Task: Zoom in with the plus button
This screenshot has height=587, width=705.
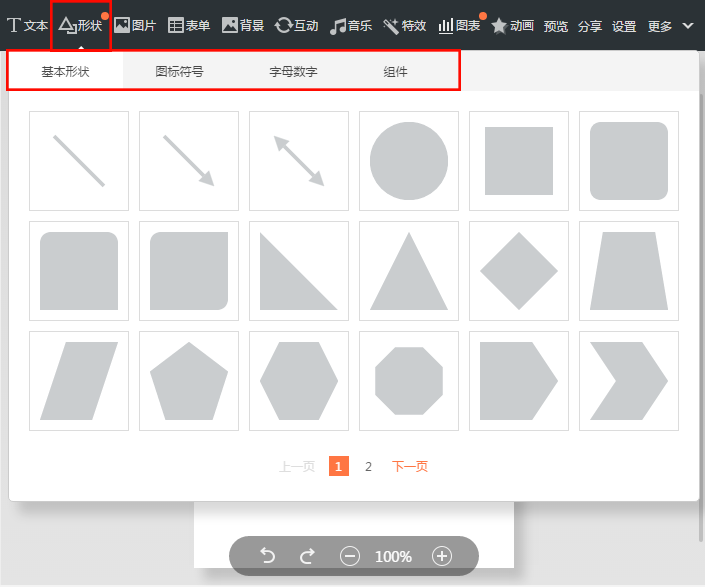Action: 442,556
